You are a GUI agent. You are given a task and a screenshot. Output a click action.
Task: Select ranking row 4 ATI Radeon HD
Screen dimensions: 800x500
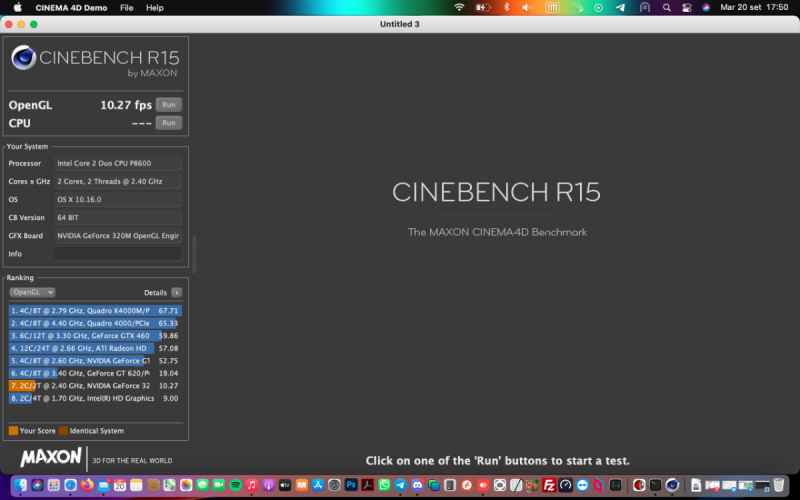coord(95,348)
